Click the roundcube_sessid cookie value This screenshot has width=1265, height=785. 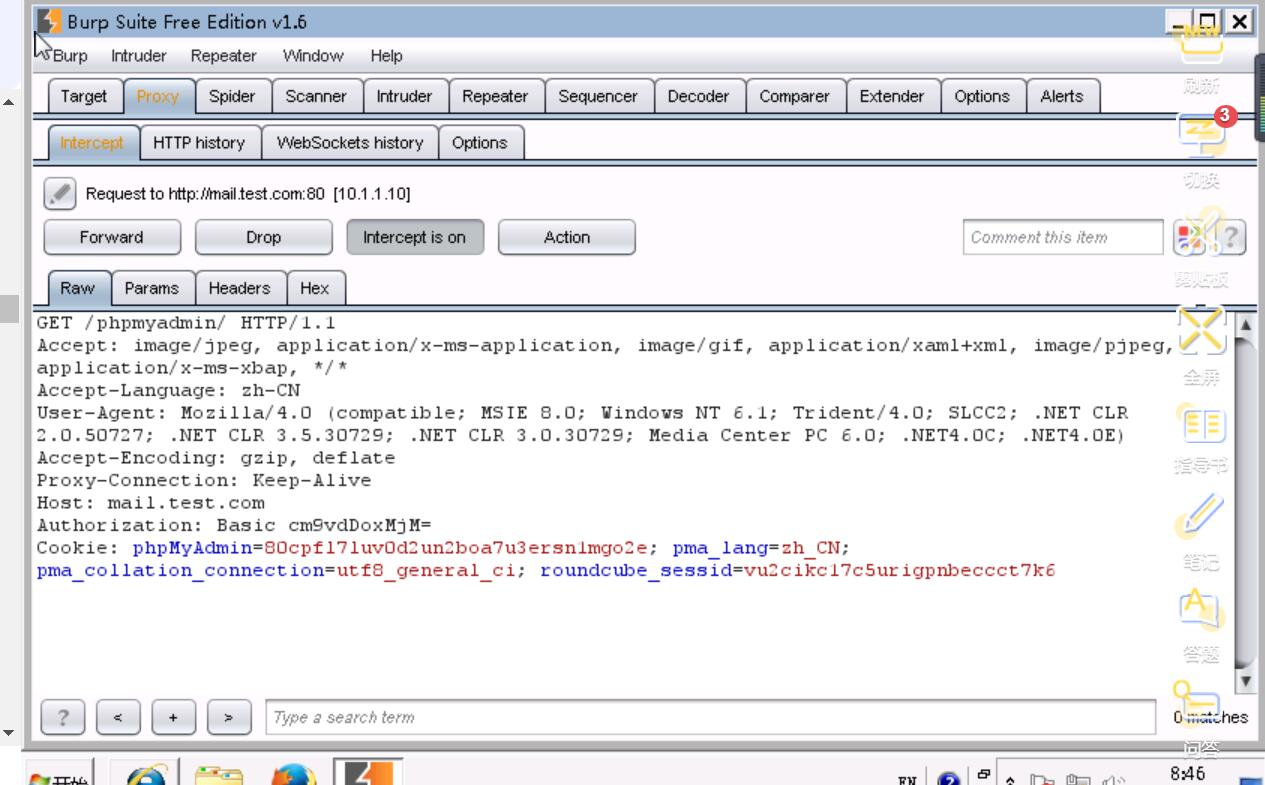click(900, 571)
